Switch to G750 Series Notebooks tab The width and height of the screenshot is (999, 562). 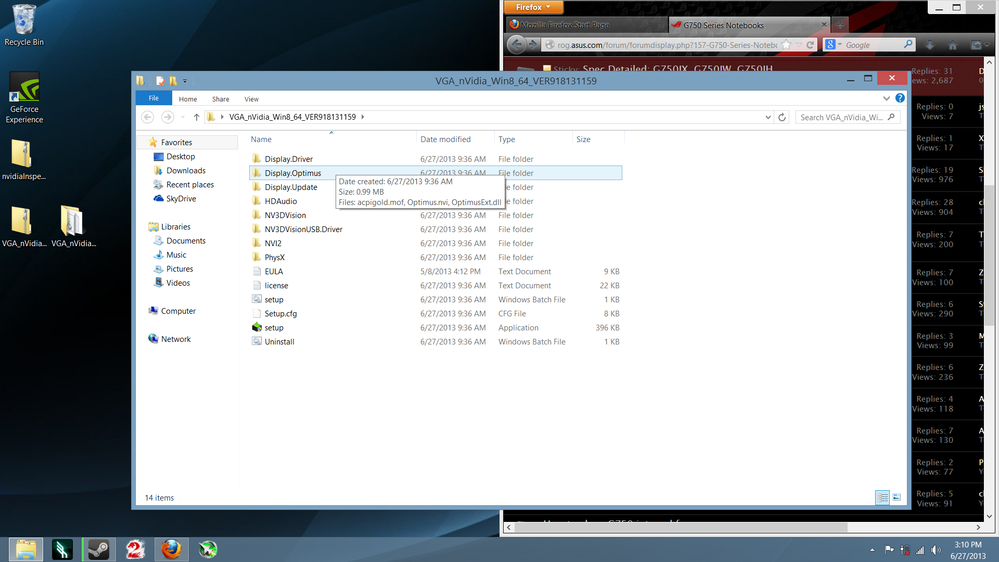[749, 25]
